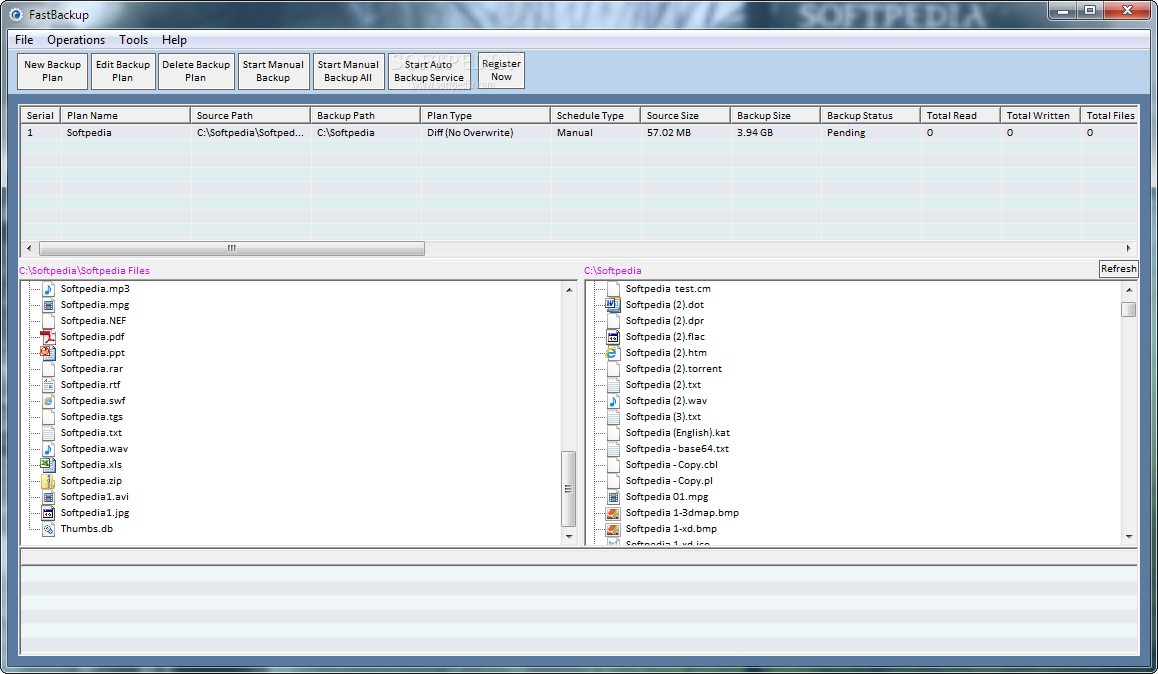Click the Softpedia1.avi video icon
The width and height of the screenshot is (1158, 674).
click(x=48, y=497)
